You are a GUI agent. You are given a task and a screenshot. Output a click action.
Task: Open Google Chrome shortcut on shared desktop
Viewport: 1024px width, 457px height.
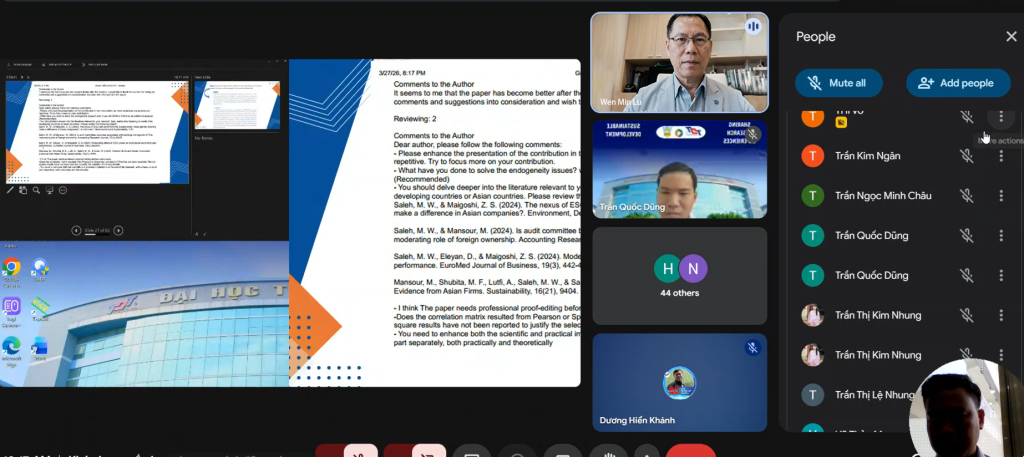point(12,268)
